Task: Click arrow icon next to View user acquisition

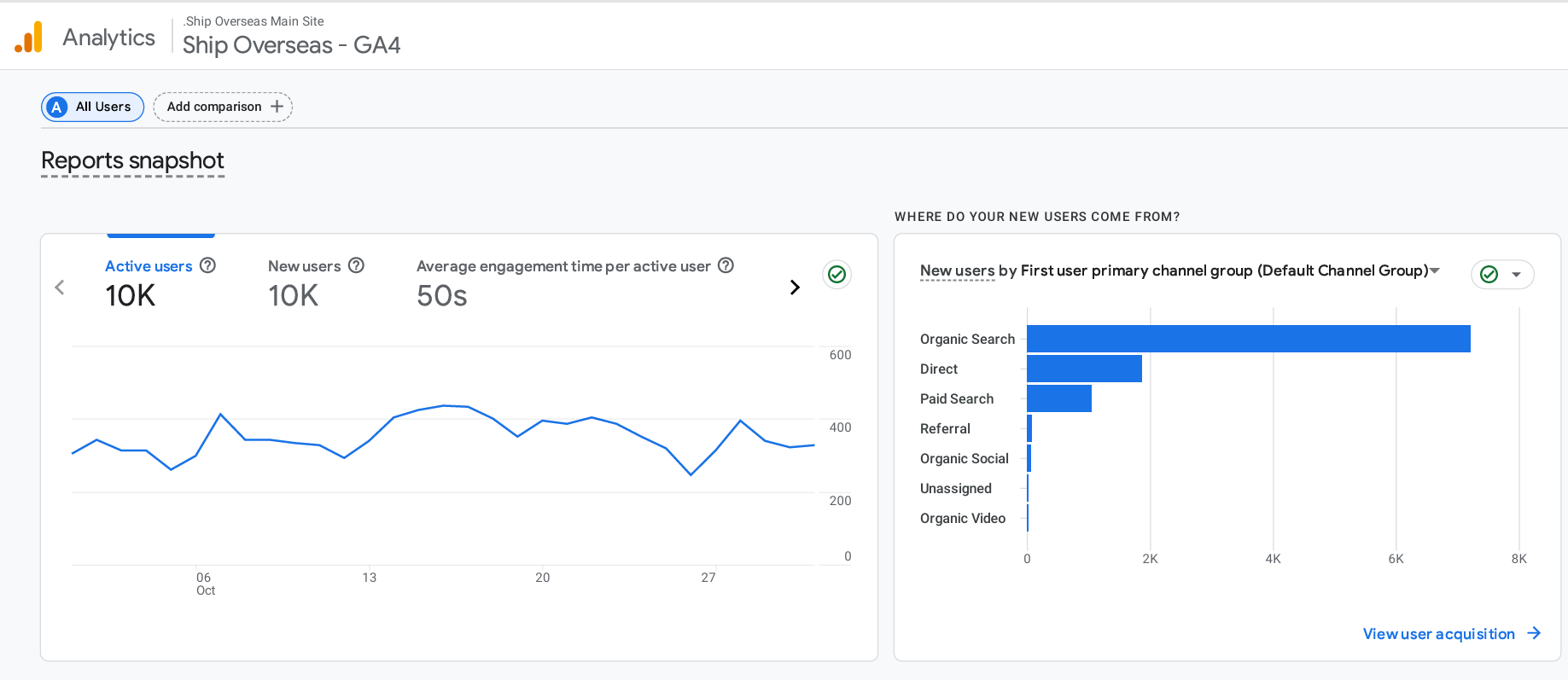Action: tap(1534, 633)
